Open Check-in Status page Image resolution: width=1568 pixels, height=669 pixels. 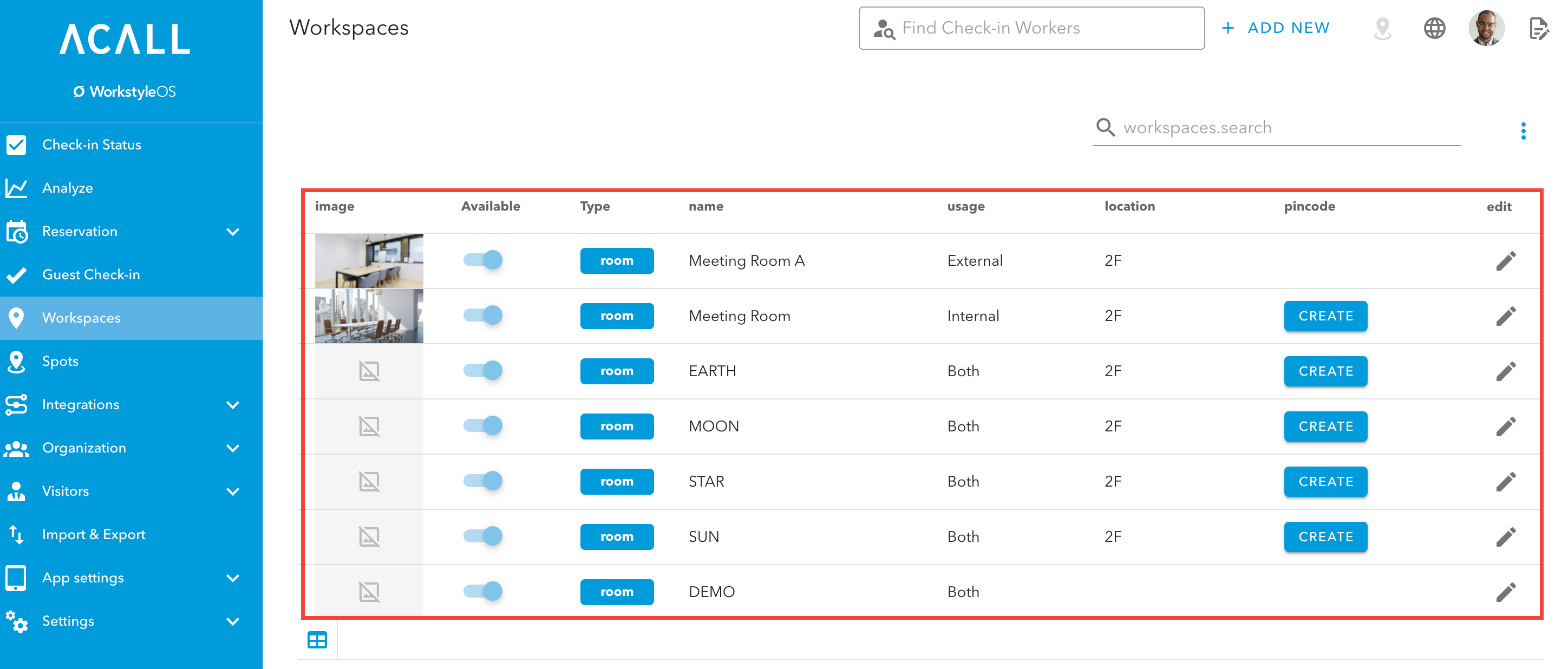click(x=132, y=145)
